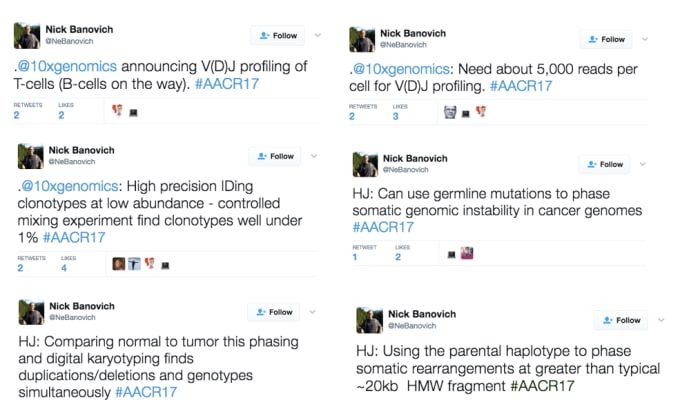Follow from the parental haplotype tweet

point(621,320)
